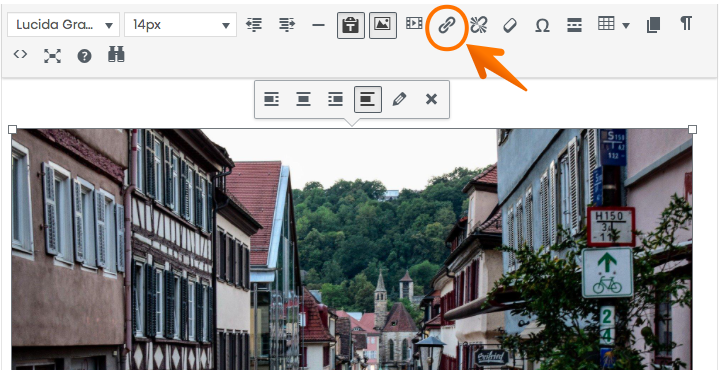Click the decrease indent icon
720x370 pixels.
(254, 24)
